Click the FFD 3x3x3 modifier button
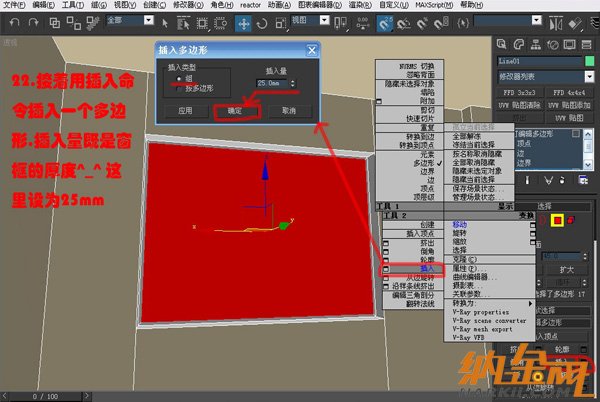Viewport: 600px width, 402px height. 519,93
